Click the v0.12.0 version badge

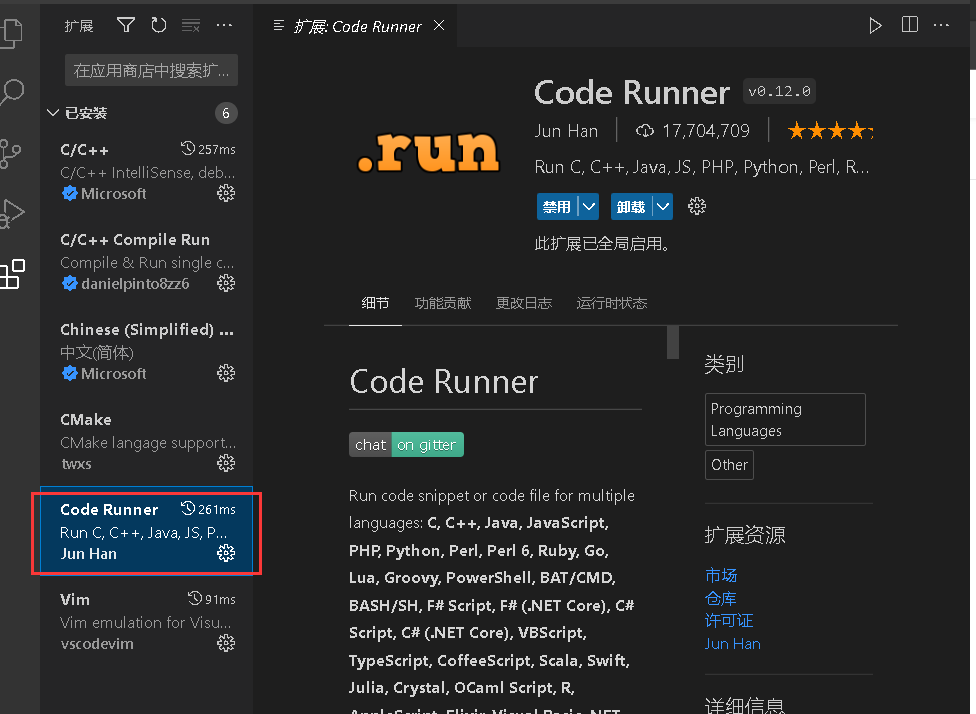coord(779,92)
